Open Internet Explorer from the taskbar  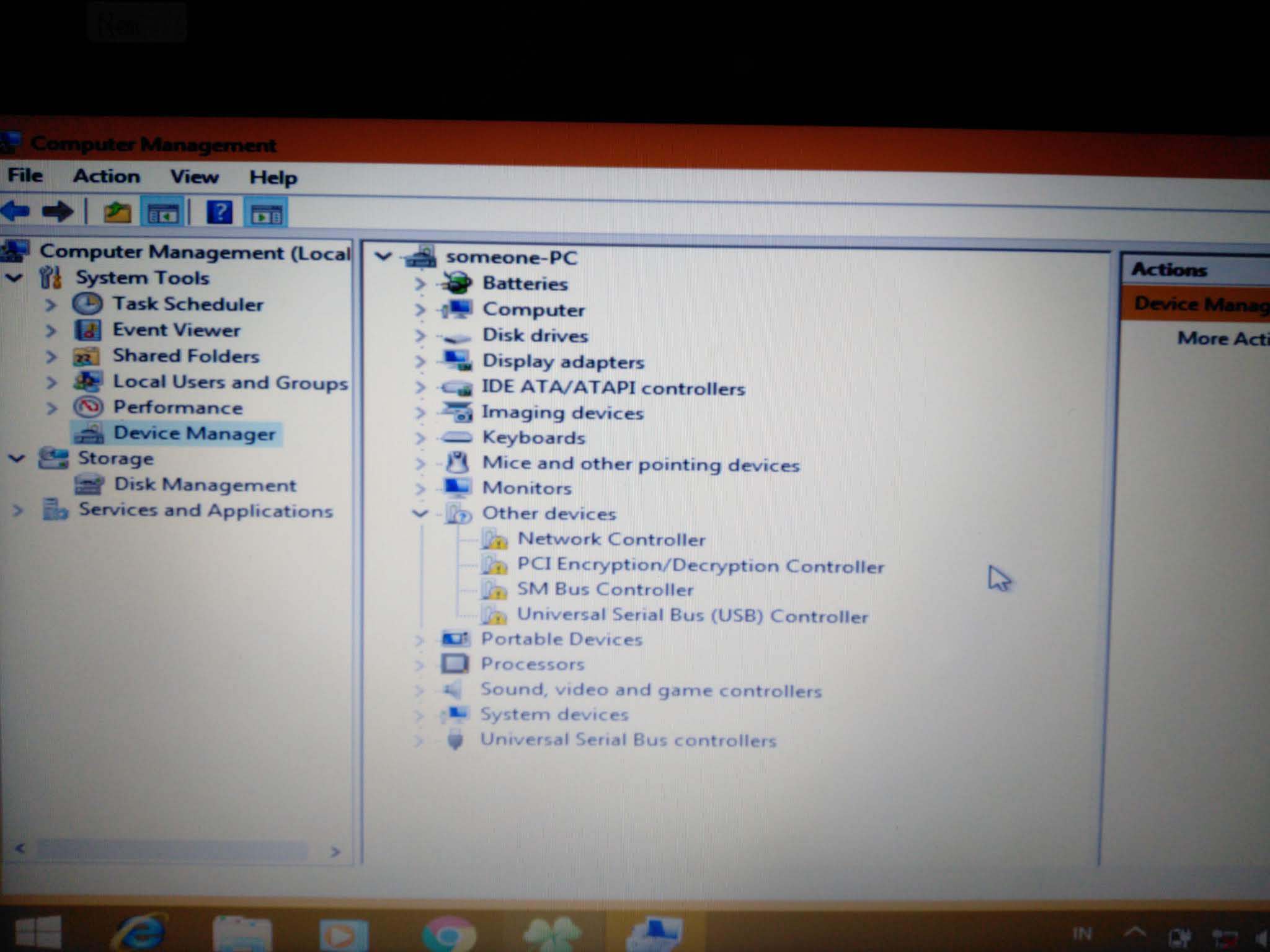click(x=141, y=933)
